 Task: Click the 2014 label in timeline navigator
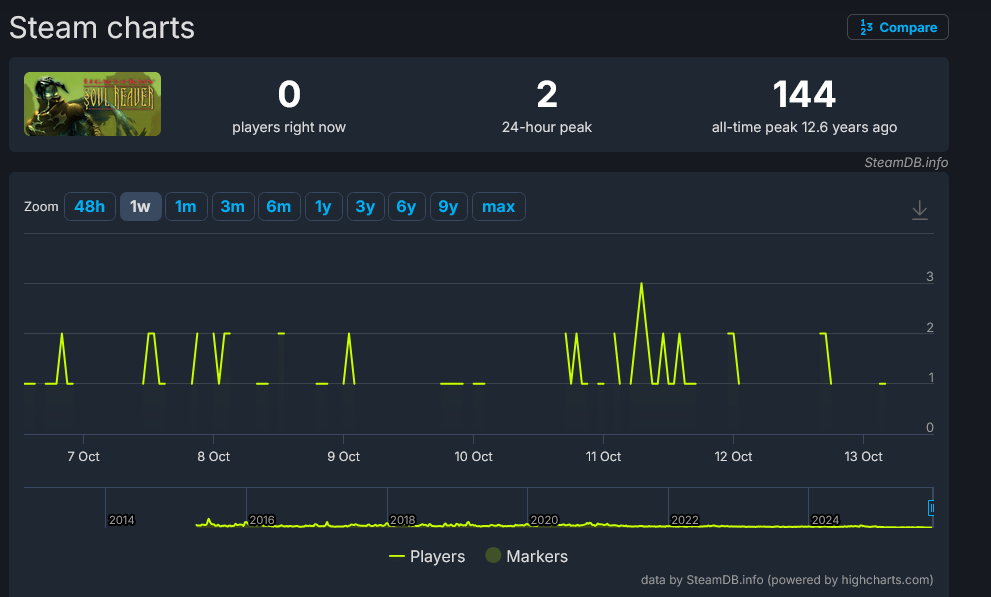tap(121, 520)
